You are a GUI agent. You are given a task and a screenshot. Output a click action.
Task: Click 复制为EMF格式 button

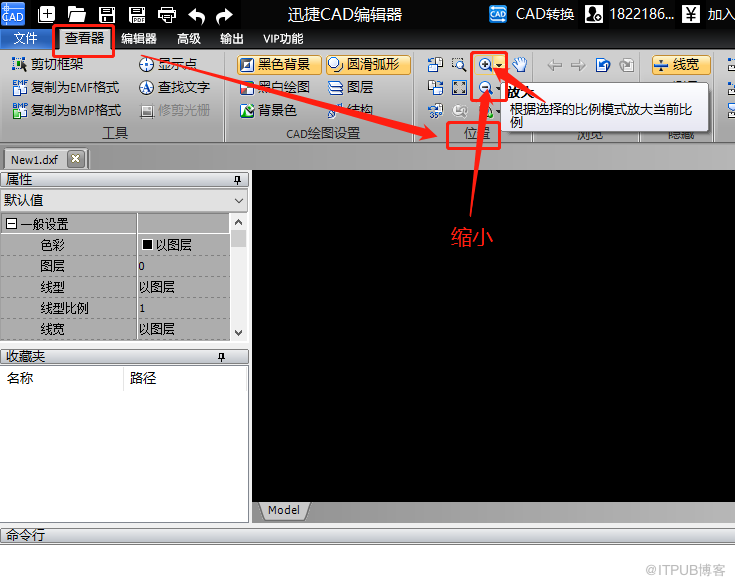coord(66,87)
